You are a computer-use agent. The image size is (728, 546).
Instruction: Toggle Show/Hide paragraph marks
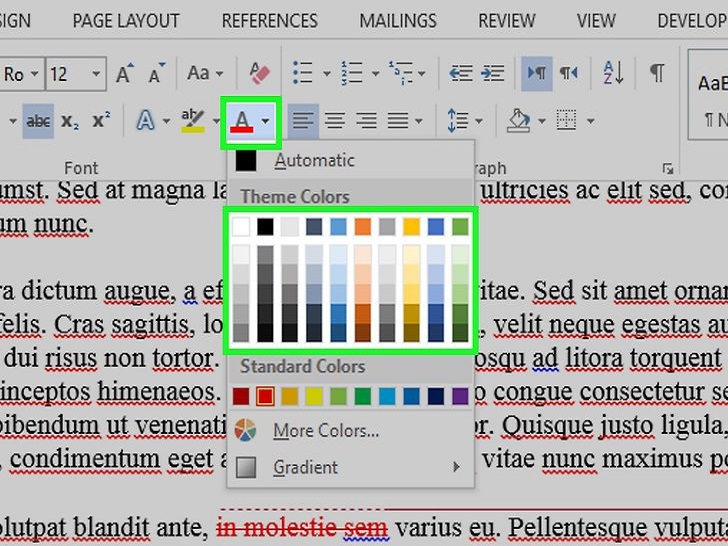click(656, 73)
